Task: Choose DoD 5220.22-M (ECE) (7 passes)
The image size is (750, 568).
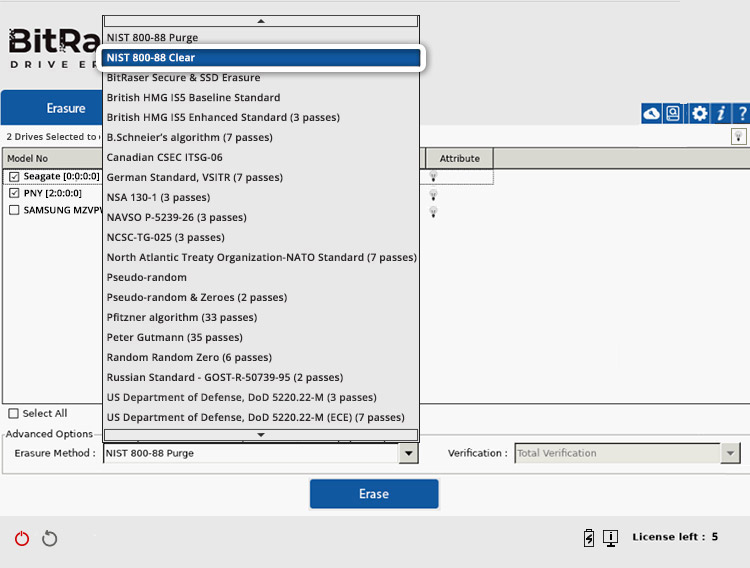Action: (261, 418)
